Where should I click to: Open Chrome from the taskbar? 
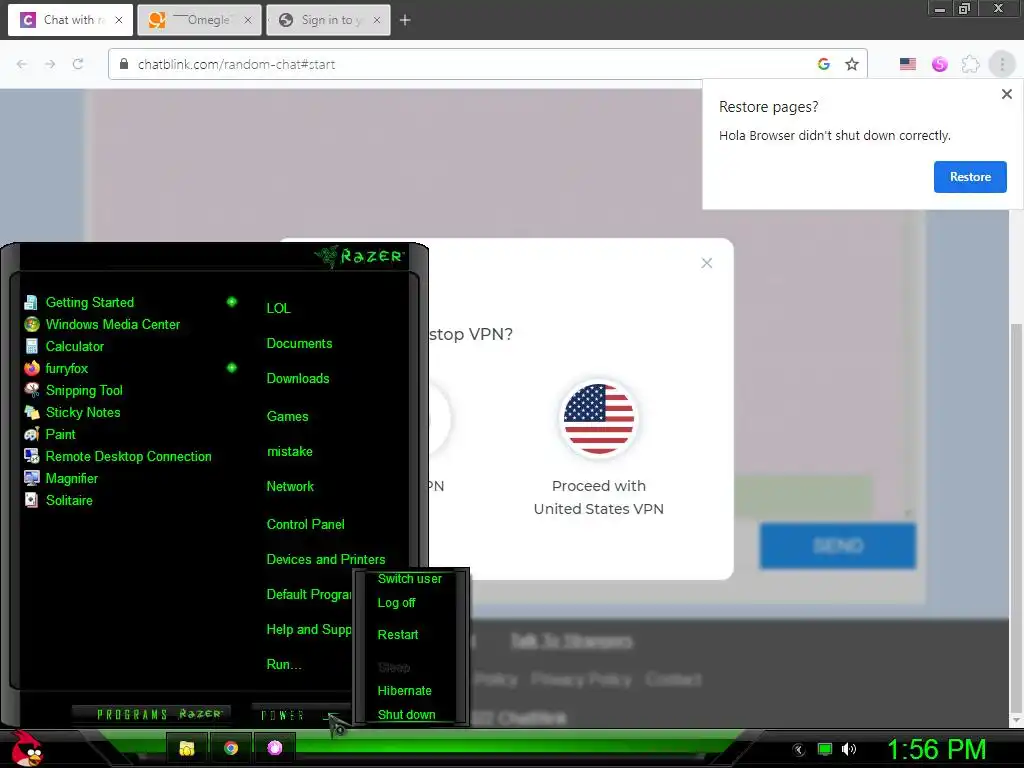pos(231,748)
